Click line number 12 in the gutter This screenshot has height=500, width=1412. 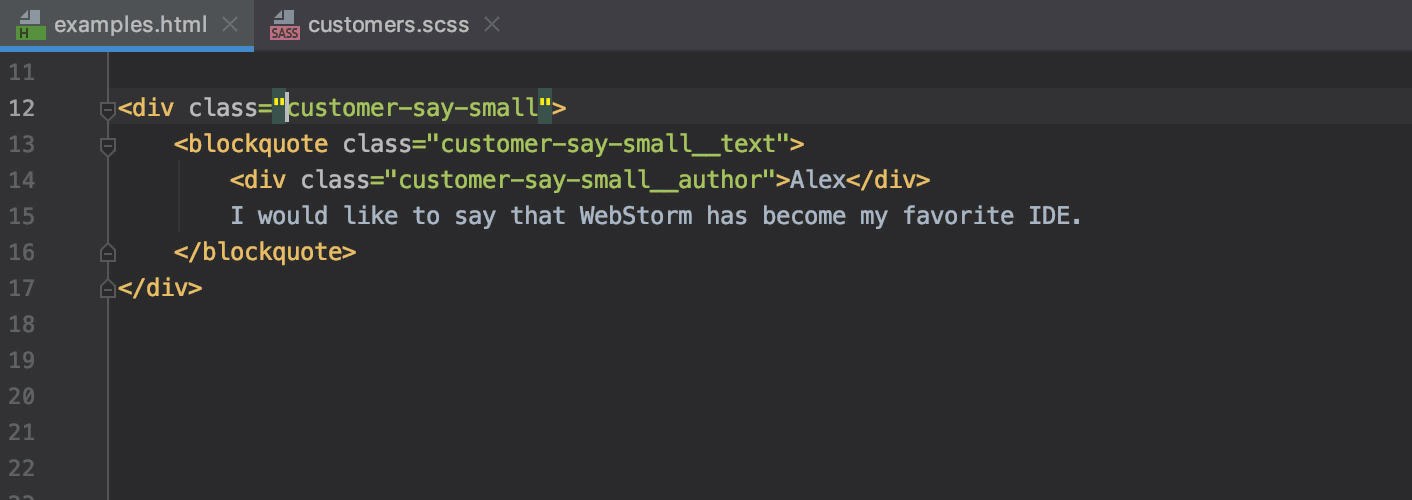tap(22, 108)
